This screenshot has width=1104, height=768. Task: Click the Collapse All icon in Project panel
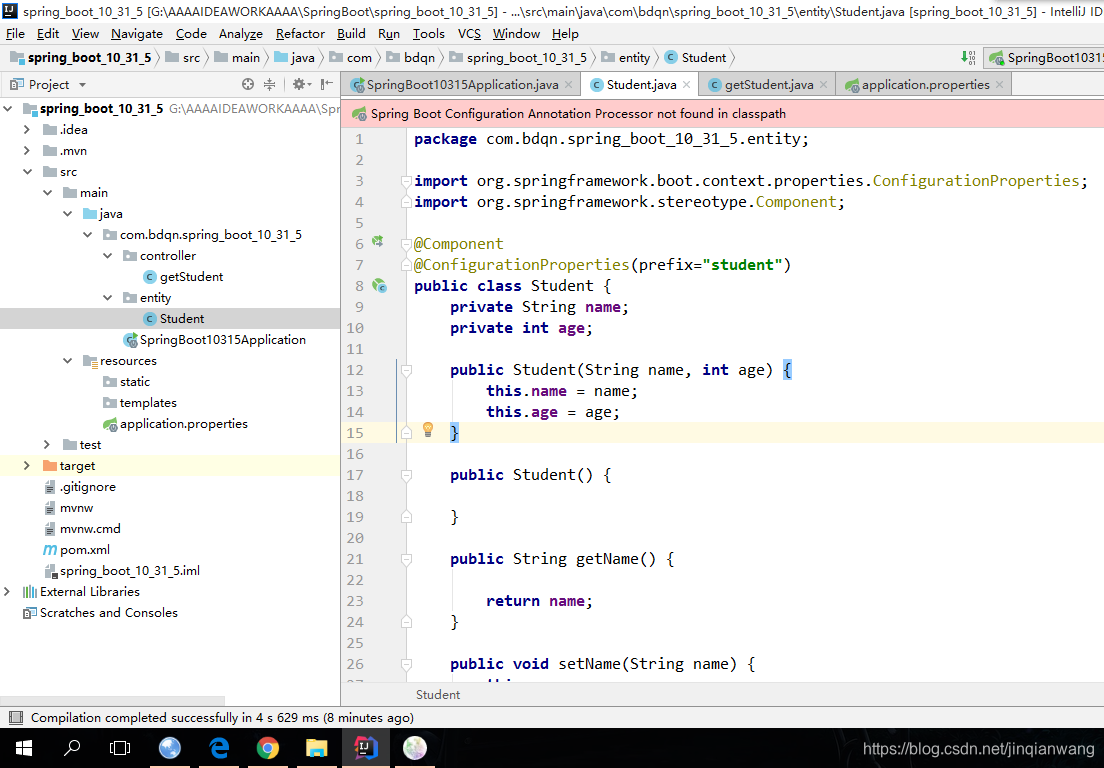click(270, 84)
